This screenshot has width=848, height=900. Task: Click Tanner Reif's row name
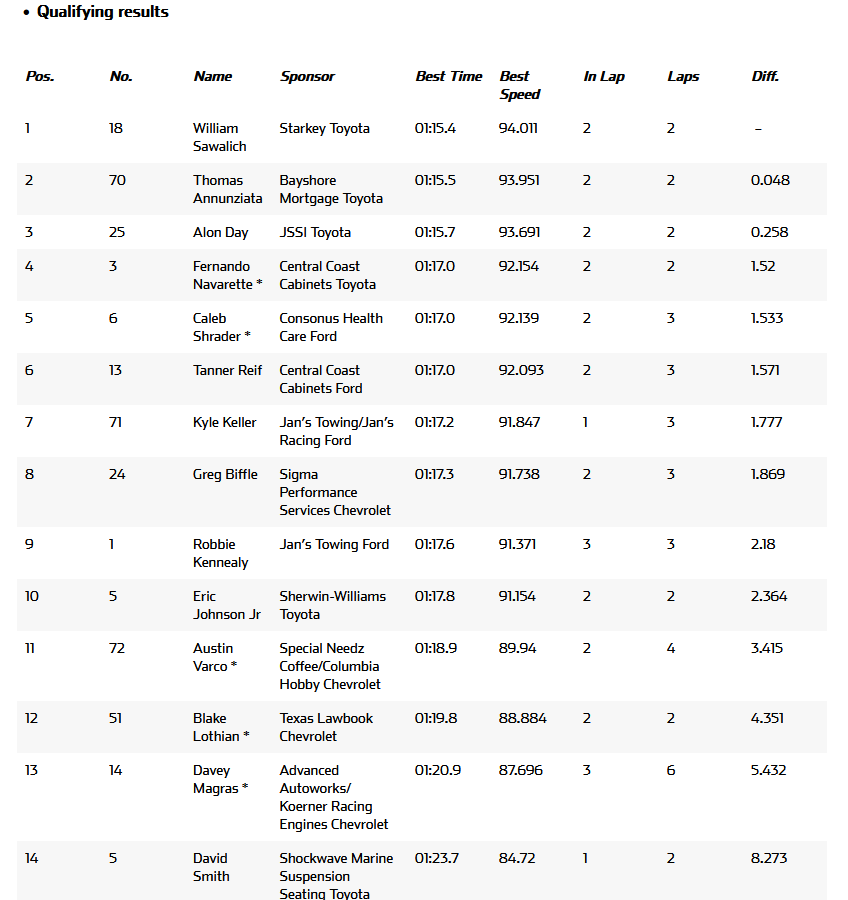227,370
